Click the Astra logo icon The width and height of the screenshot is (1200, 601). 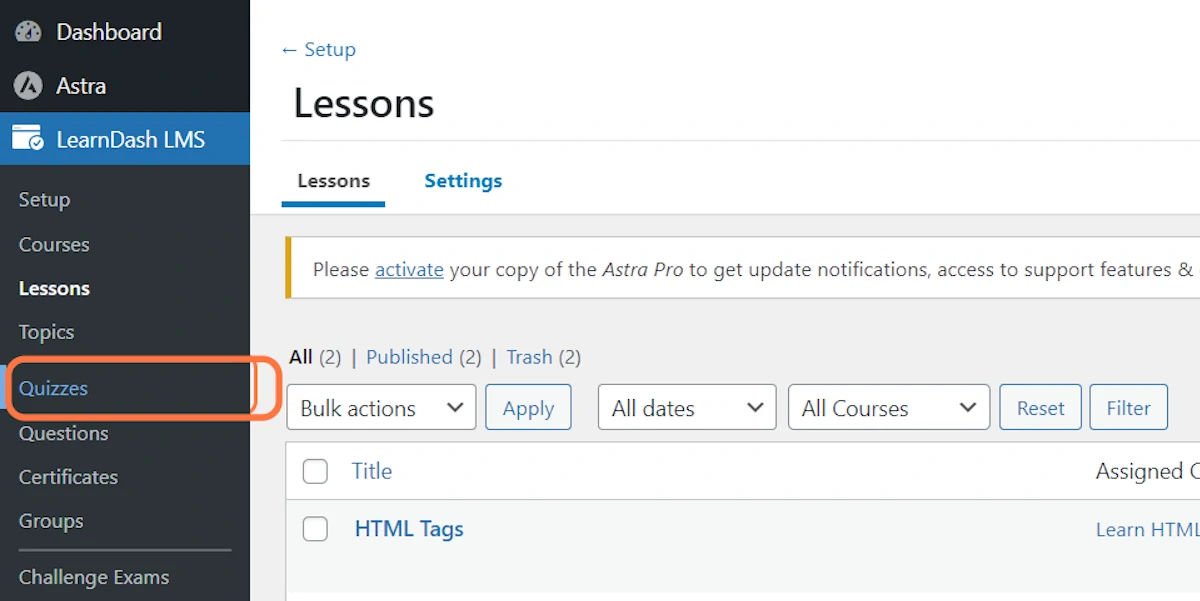[x=28, y=86]
